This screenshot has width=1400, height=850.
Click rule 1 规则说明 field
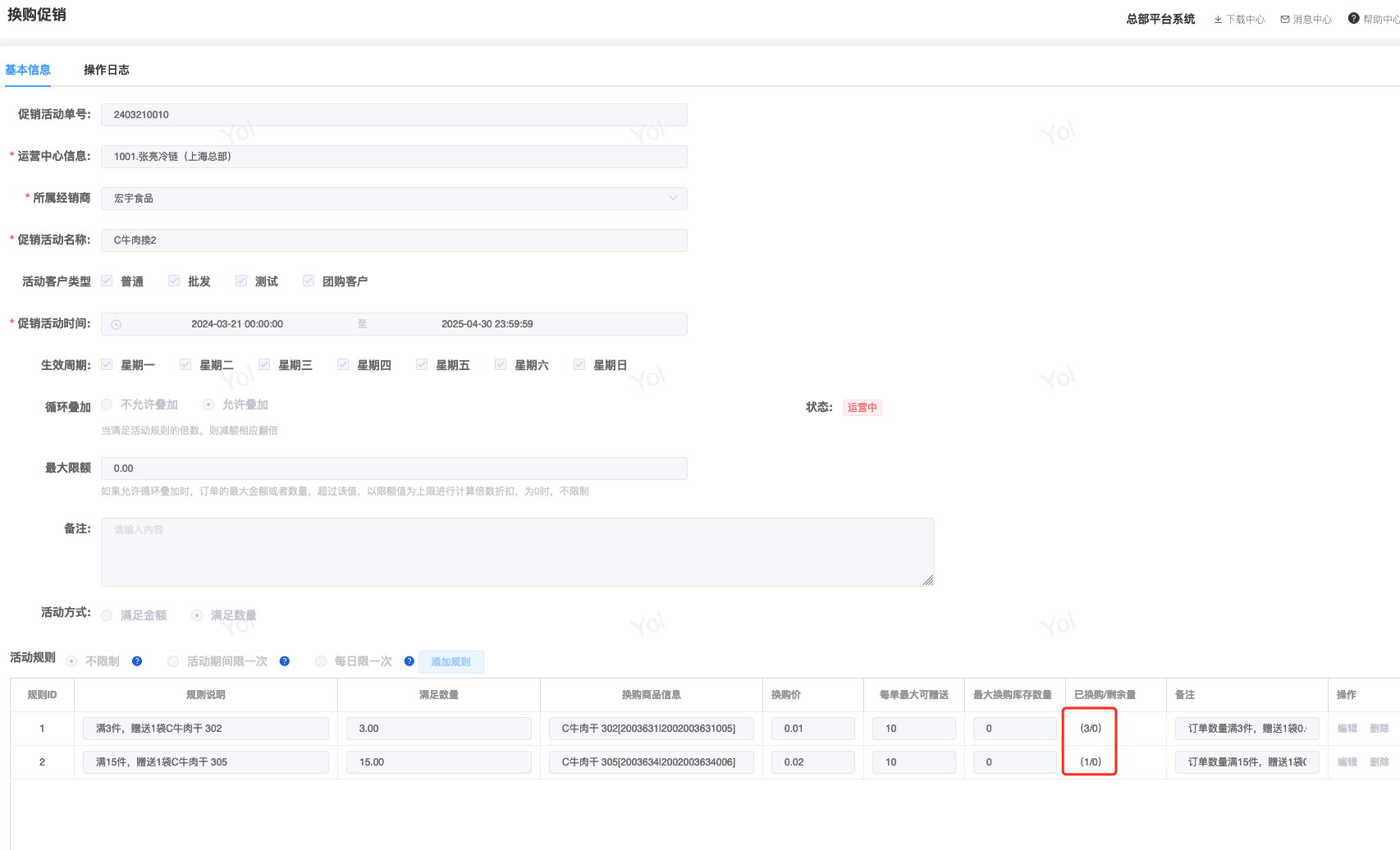tap(206, 729)
